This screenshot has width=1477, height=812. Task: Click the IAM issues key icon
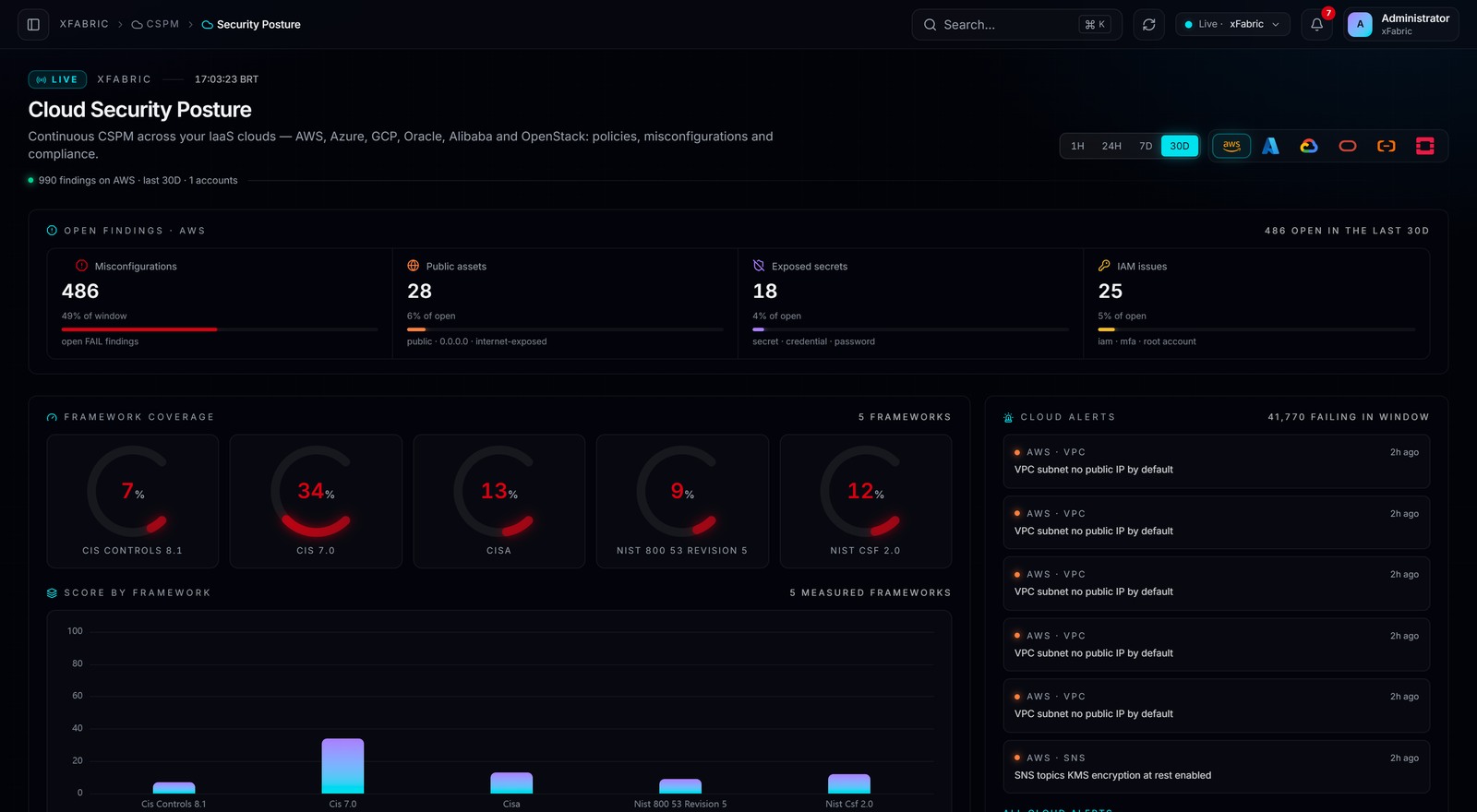tap(1104, 266)
